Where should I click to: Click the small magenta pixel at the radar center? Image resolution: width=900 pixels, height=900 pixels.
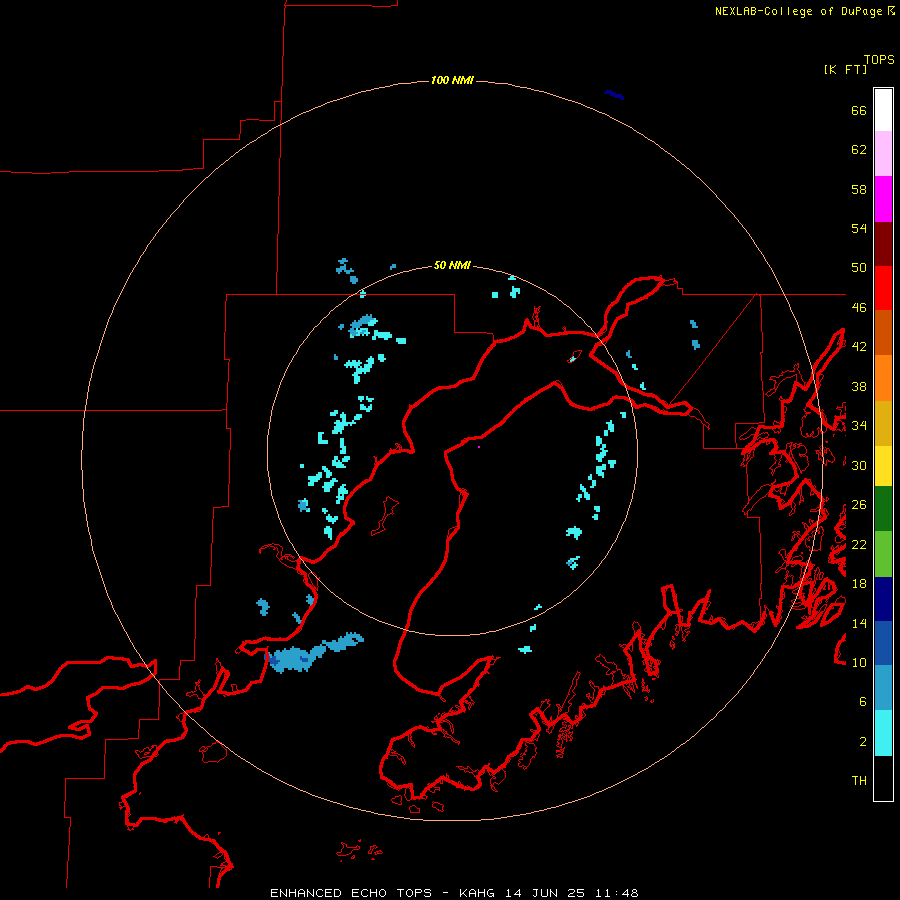479,447
